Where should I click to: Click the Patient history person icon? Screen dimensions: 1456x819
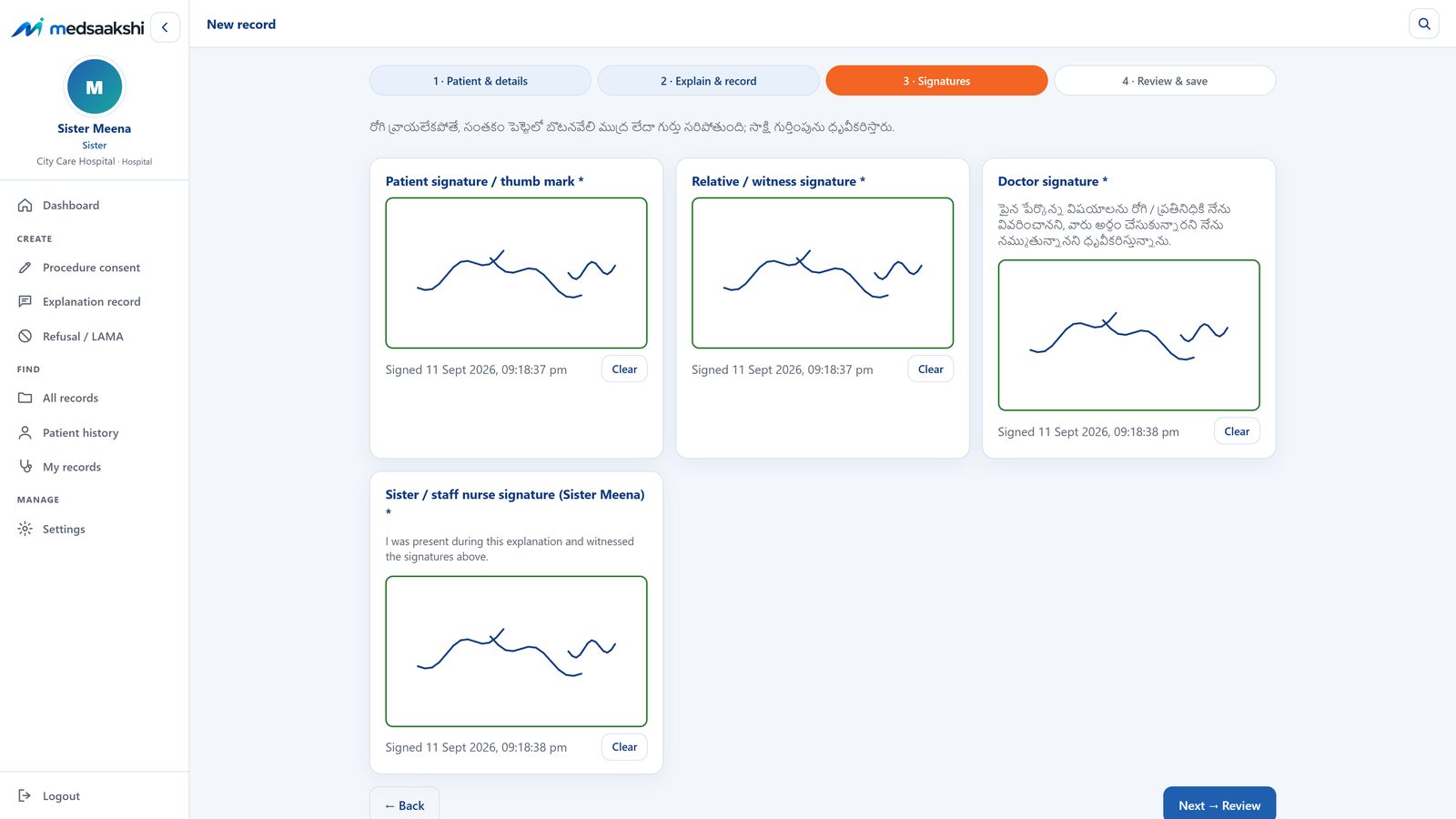25,433
